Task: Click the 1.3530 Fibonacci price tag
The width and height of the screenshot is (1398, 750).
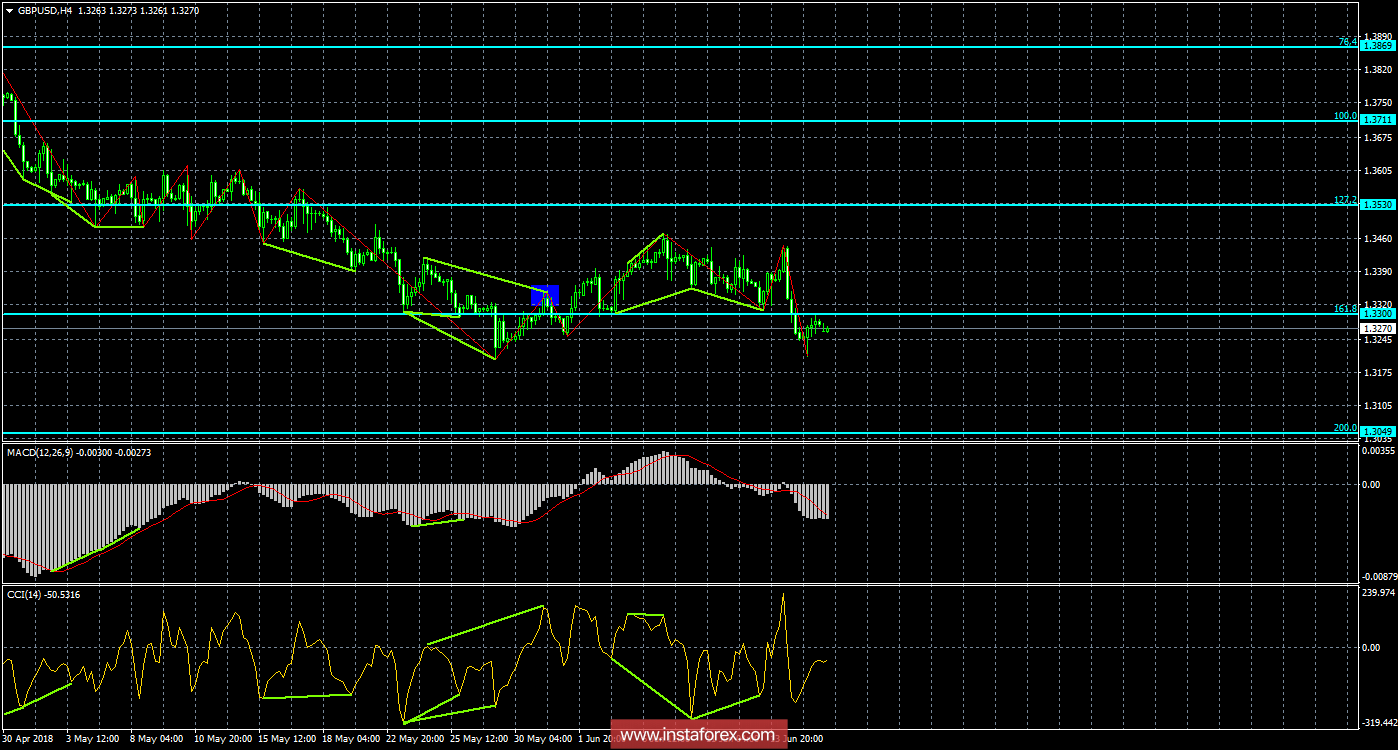Action: (x=1378, y=204)
